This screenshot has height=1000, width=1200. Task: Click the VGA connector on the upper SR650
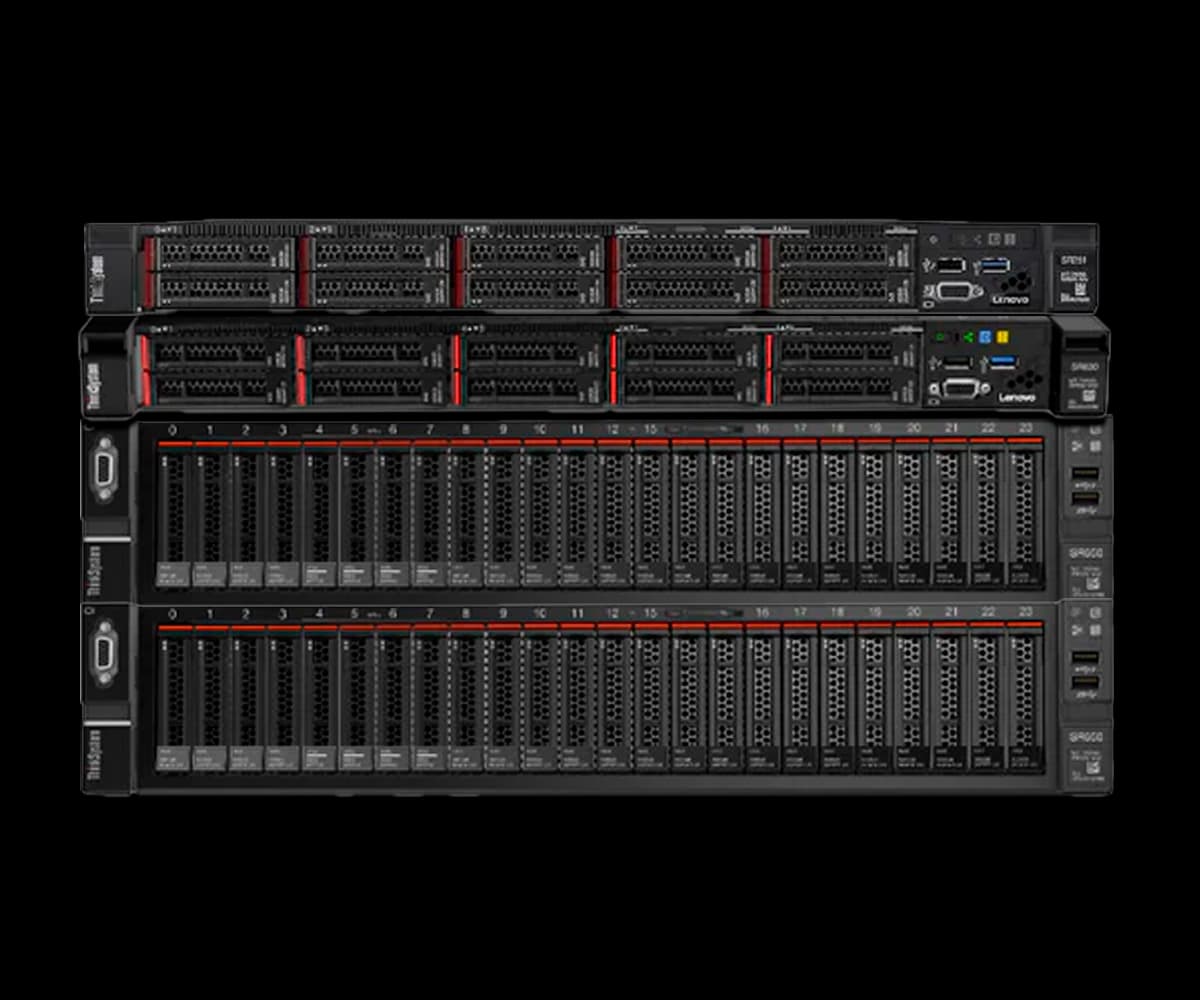[103, 470]
